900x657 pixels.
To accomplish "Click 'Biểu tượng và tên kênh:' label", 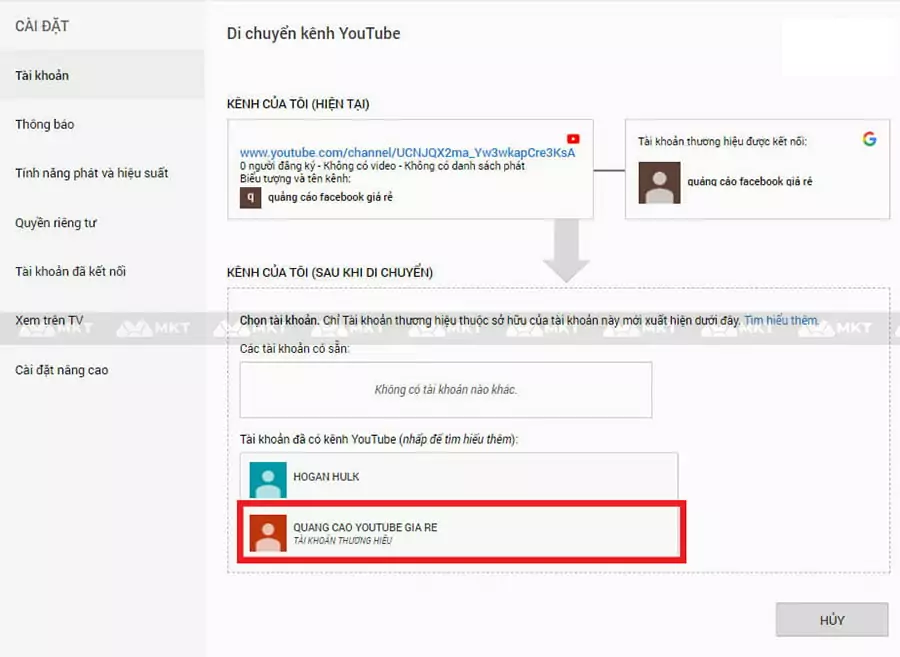I will [295, 178].
